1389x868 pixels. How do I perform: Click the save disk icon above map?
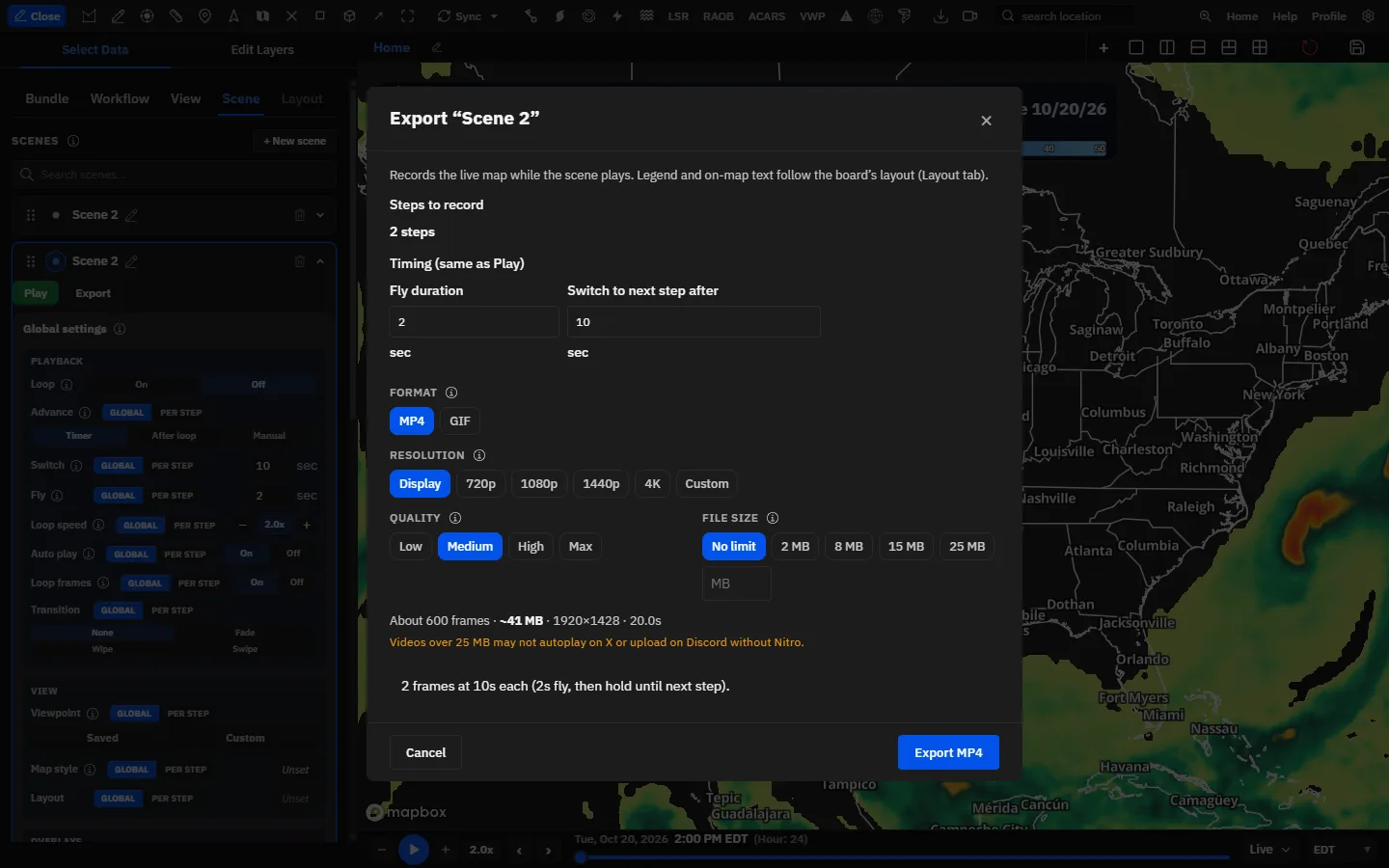pos(1357,47)
